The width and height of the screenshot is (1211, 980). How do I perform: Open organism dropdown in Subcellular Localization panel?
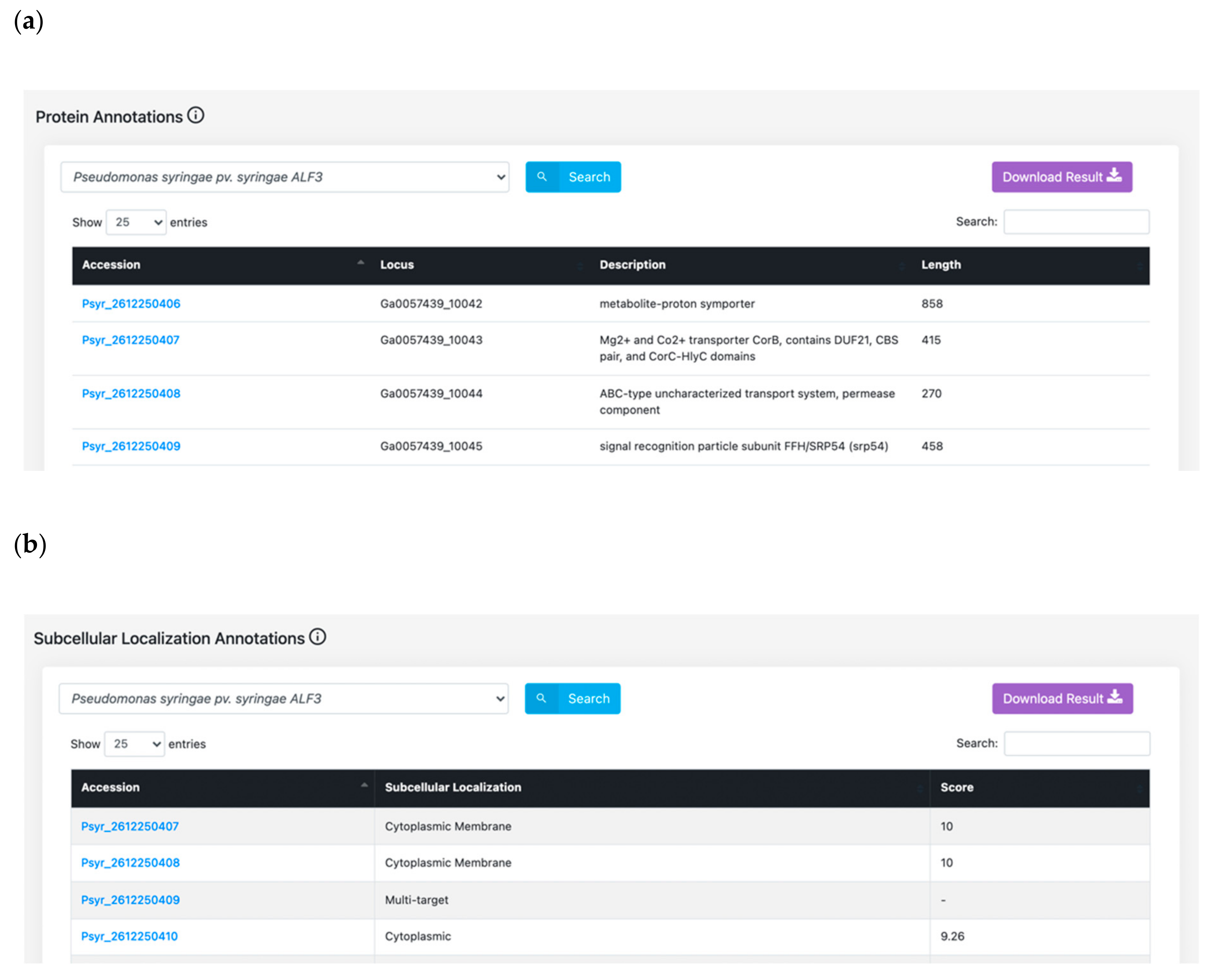283,698
